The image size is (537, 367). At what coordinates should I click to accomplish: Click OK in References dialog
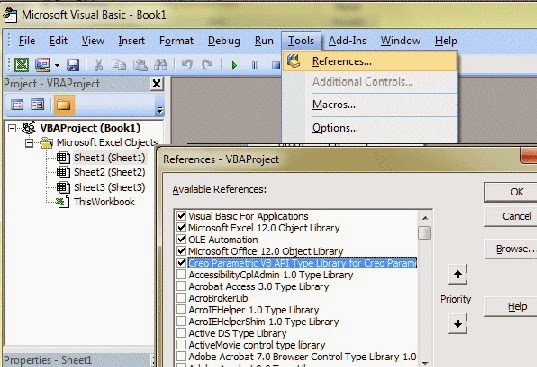click(512, 192)
